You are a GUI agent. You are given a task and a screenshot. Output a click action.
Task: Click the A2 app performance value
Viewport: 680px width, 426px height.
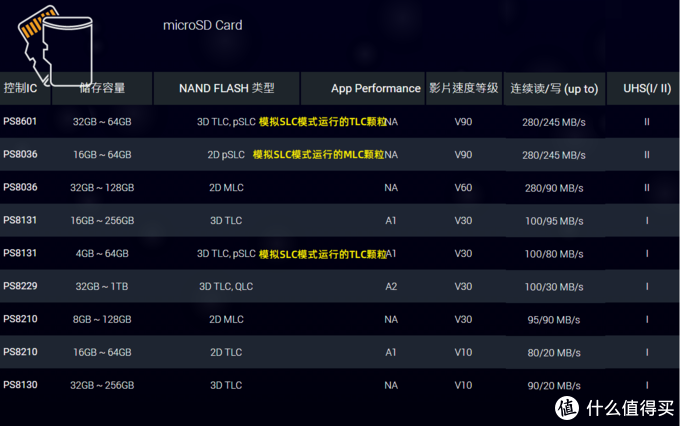point(391,286)
